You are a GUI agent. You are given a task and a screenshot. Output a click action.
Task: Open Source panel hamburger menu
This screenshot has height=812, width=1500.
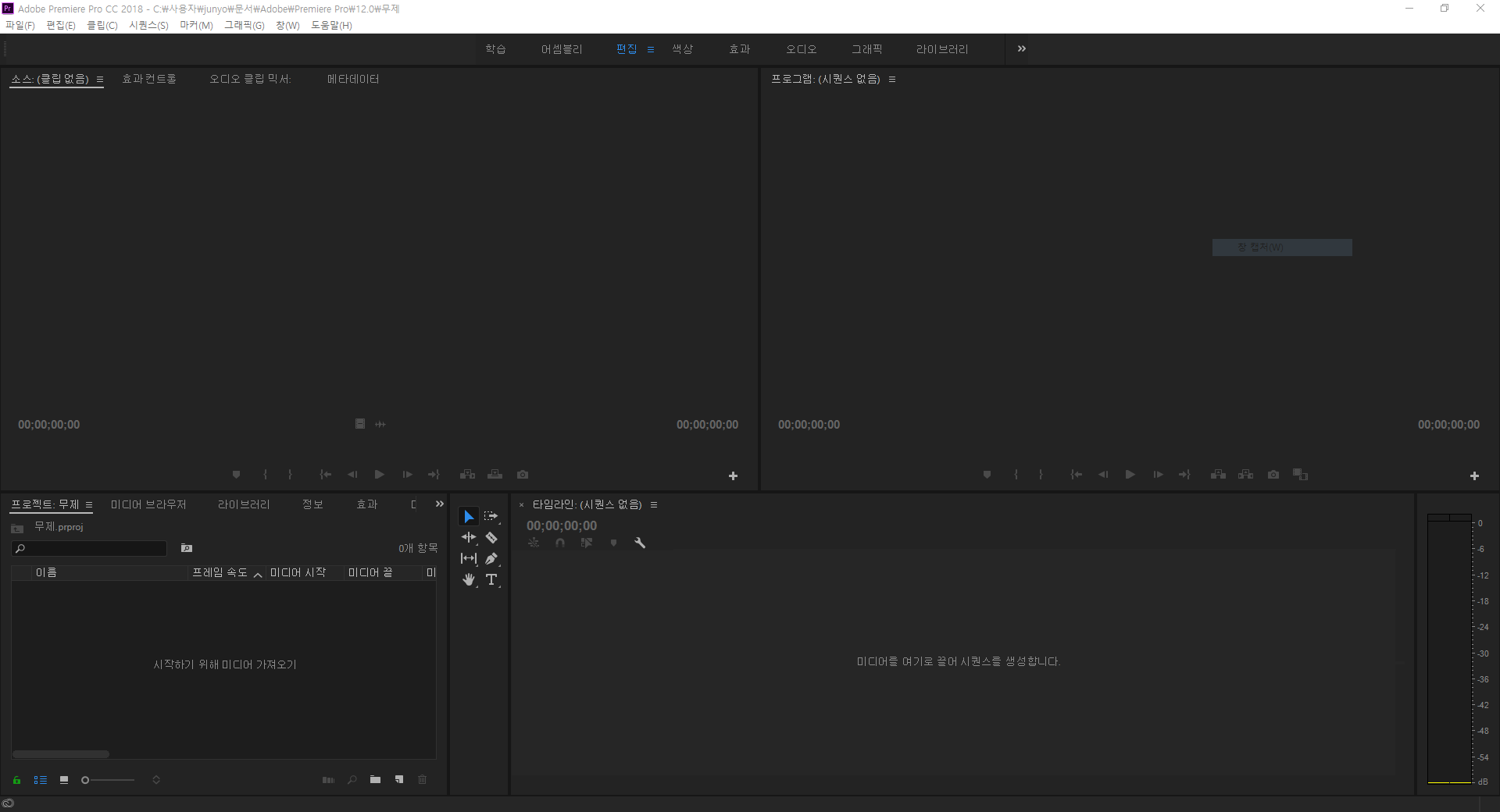(100, 80)
